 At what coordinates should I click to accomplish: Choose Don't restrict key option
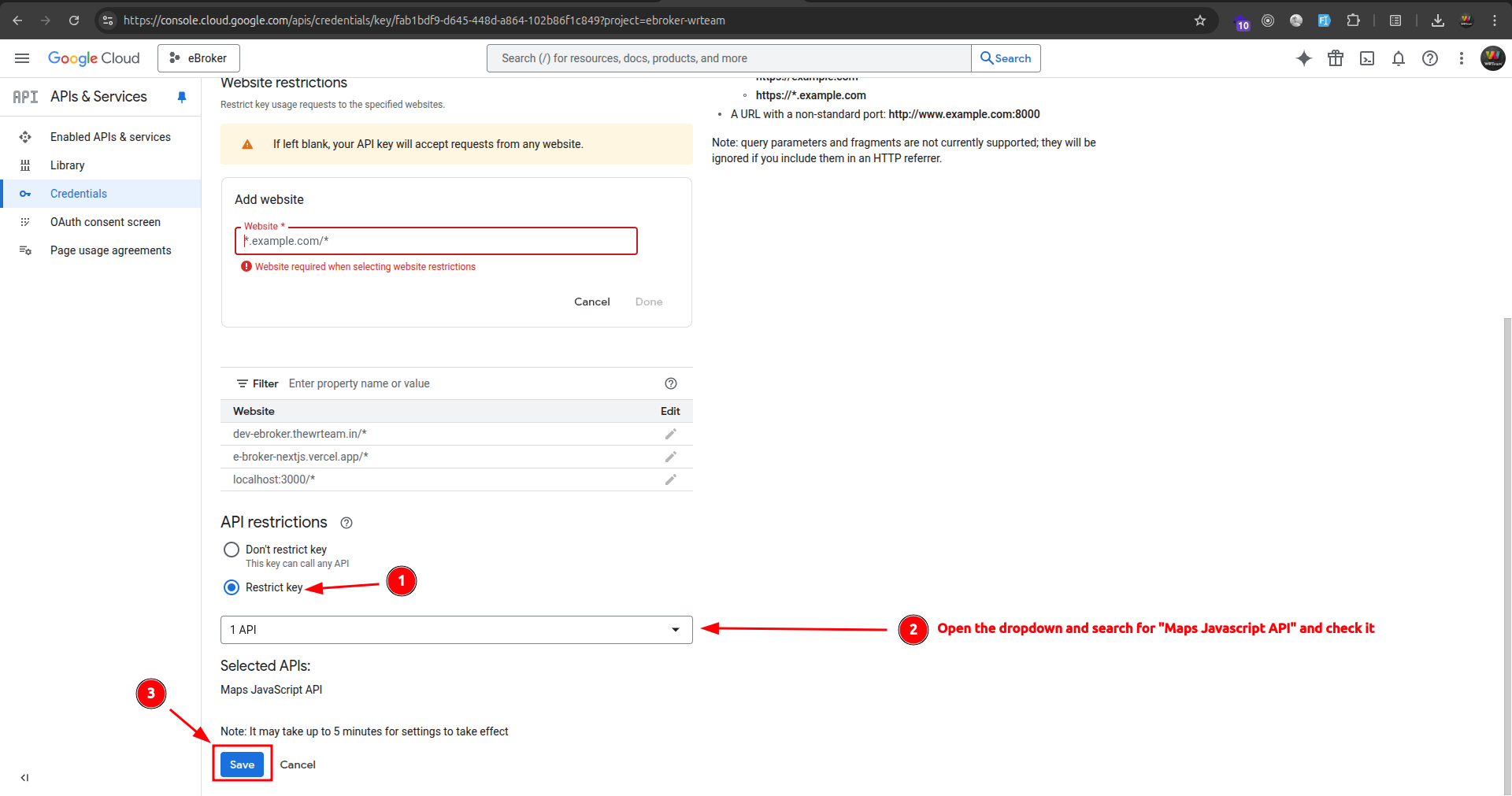pyautogui.click(x=231, y=550)
